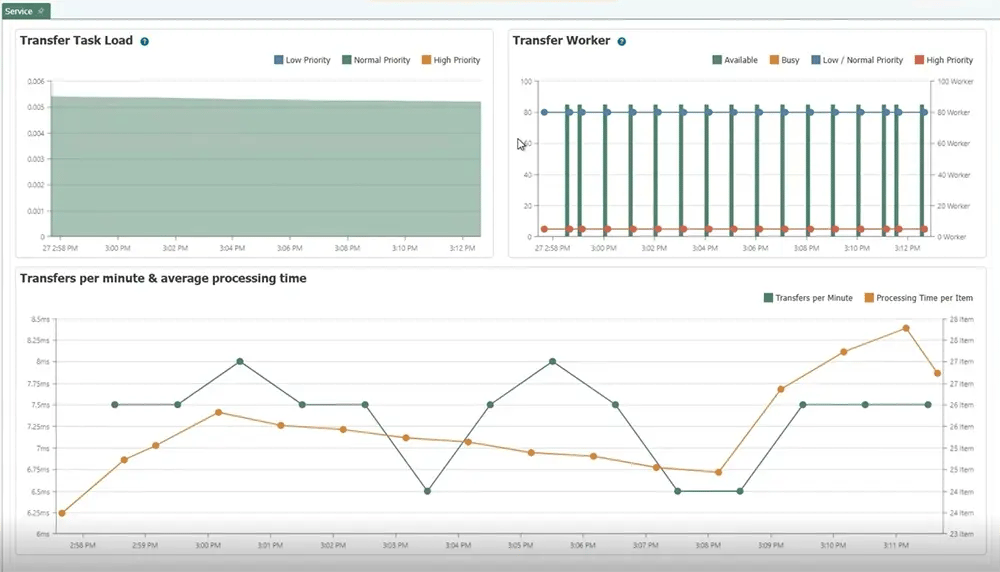The height and width of the screenshot is (572, 1000).
Task: Click the help icon beside Transfer Task Load
Action: click(145, 42)
